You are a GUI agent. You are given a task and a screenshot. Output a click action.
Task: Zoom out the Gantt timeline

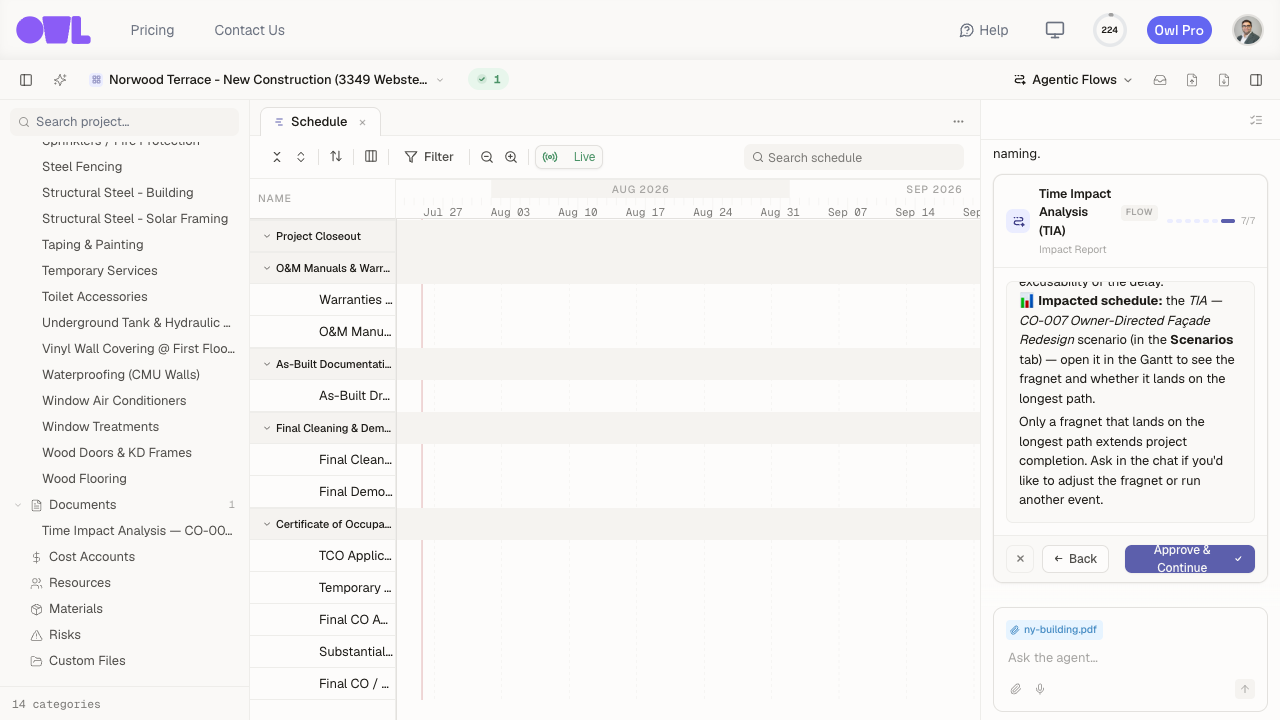[487, 157]
